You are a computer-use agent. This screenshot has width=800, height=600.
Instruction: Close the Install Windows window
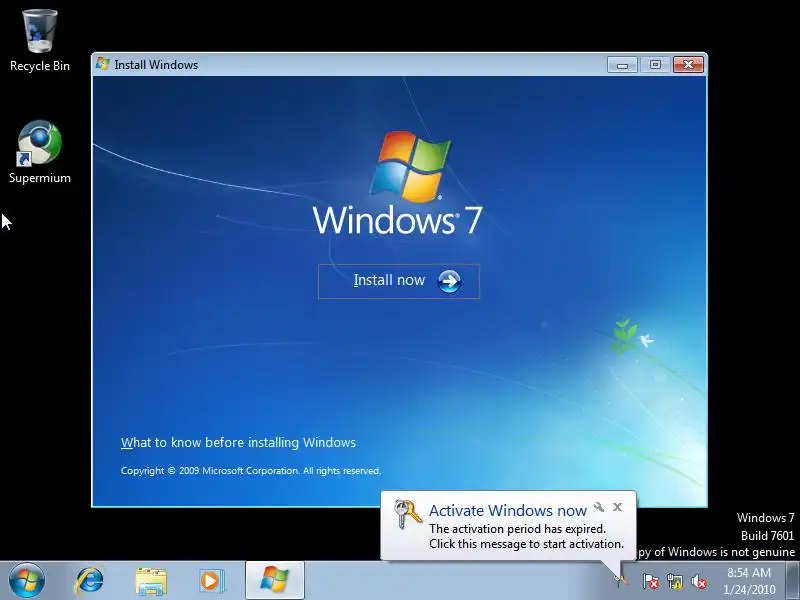pyautogui.click(x=688, y=65)
